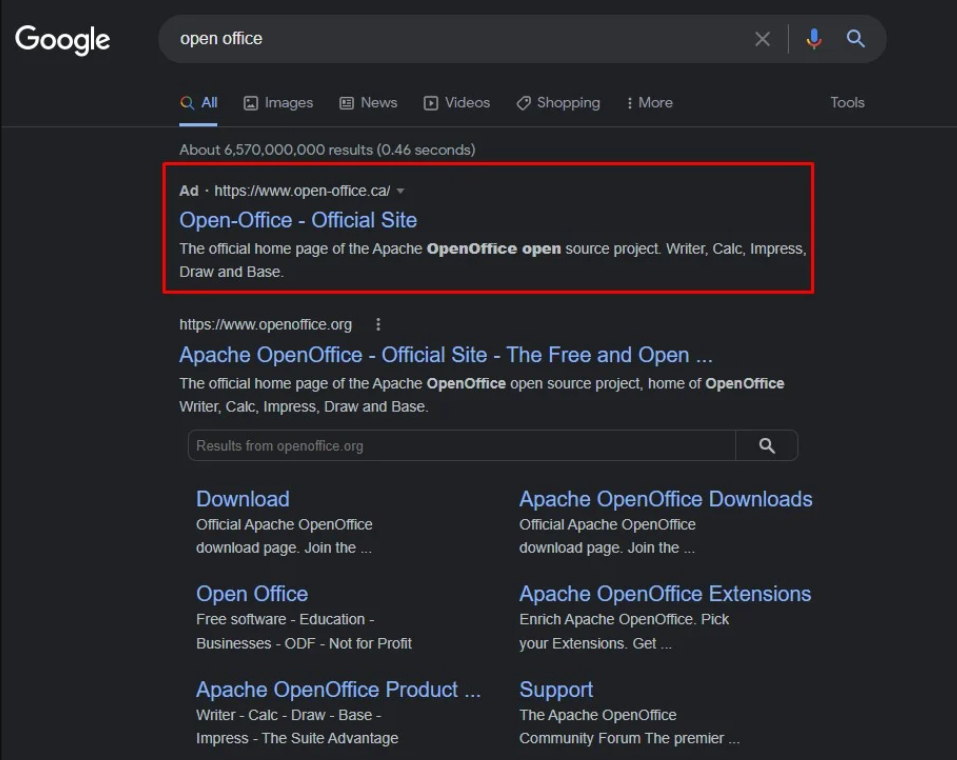
Task: Select the All results tab
Action: tap(198, 103)
